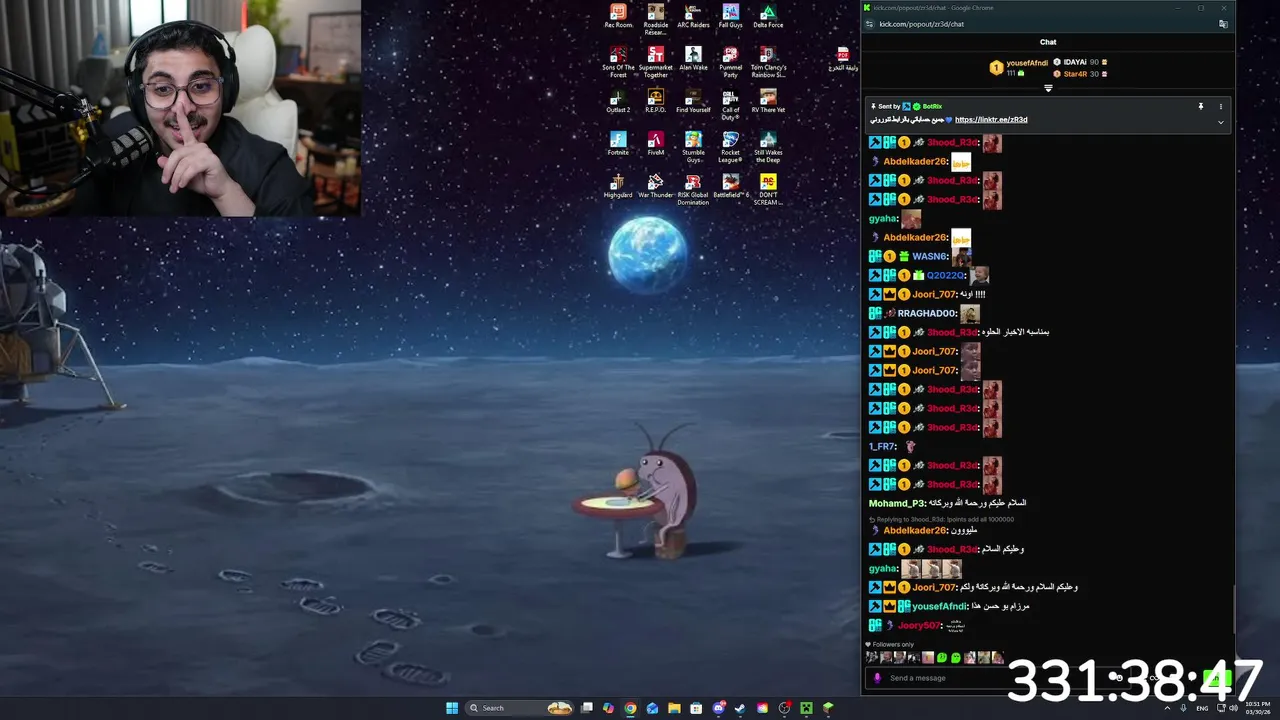The width and height of the screenshot is (1280, 720).
Task: Open the R.E.P.O. desktop shortcut
Action: point(656,101)
